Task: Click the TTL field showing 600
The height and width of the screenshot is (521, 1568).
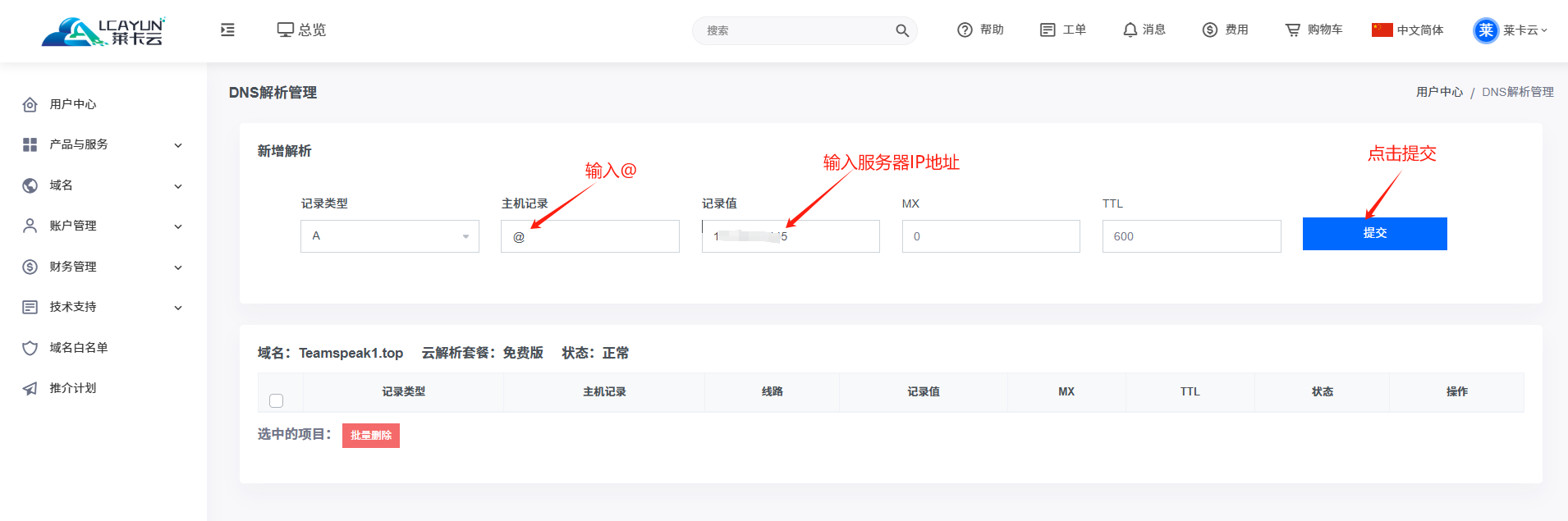Action: [x=1191, y=236]
